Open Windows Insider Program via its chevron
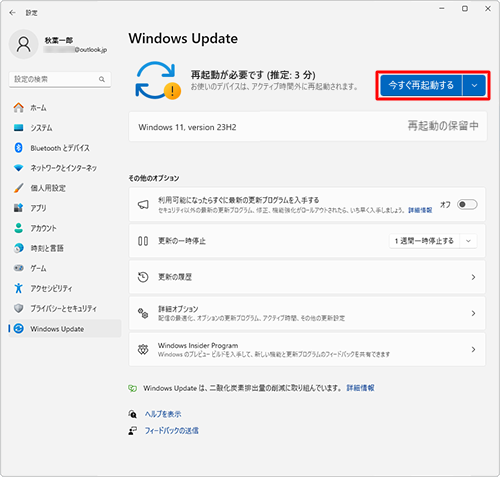500x477 pixels. point(473,349)
